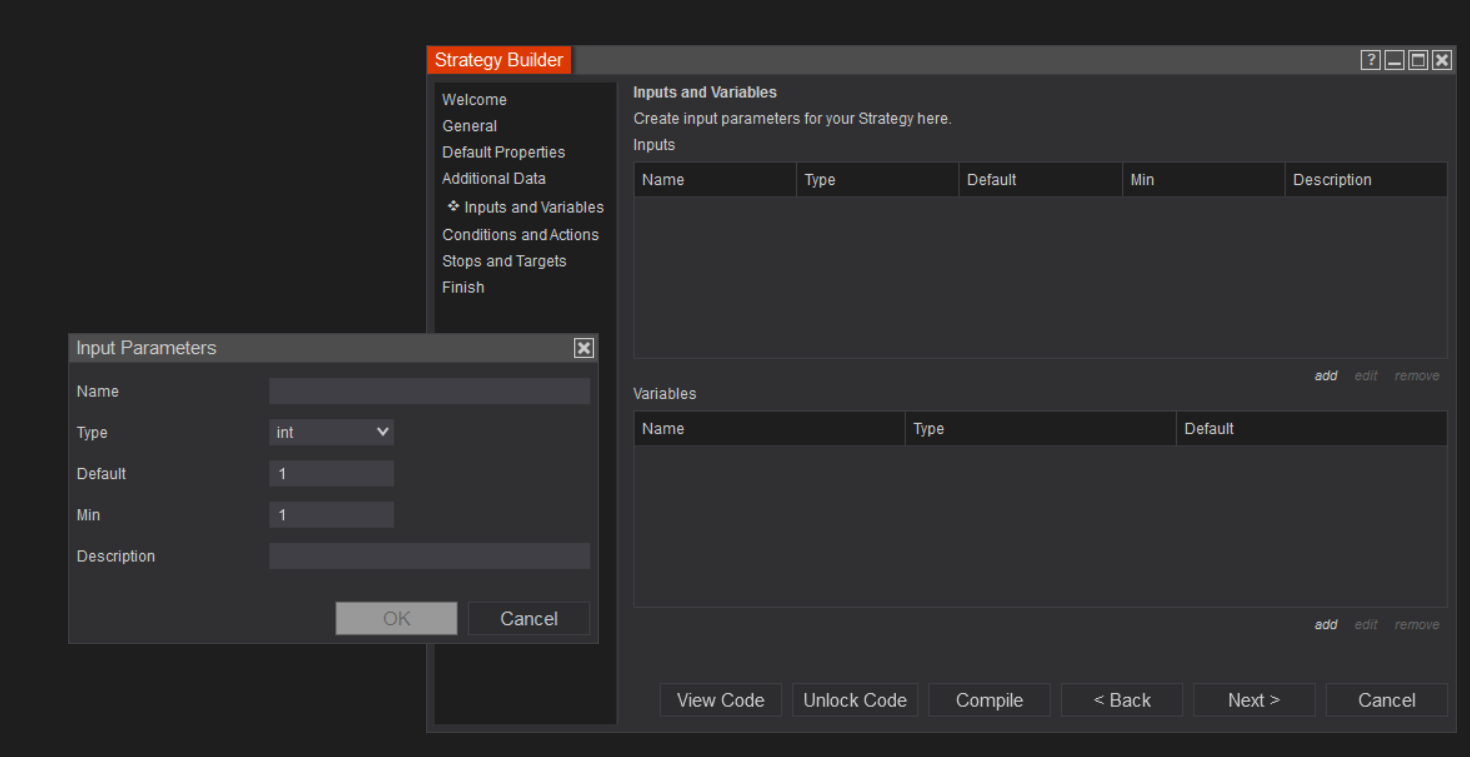Viewport: 1470px width, 757px height.
Task: Cancel the Strategy Builder wizard
Action: point(1387,700)
